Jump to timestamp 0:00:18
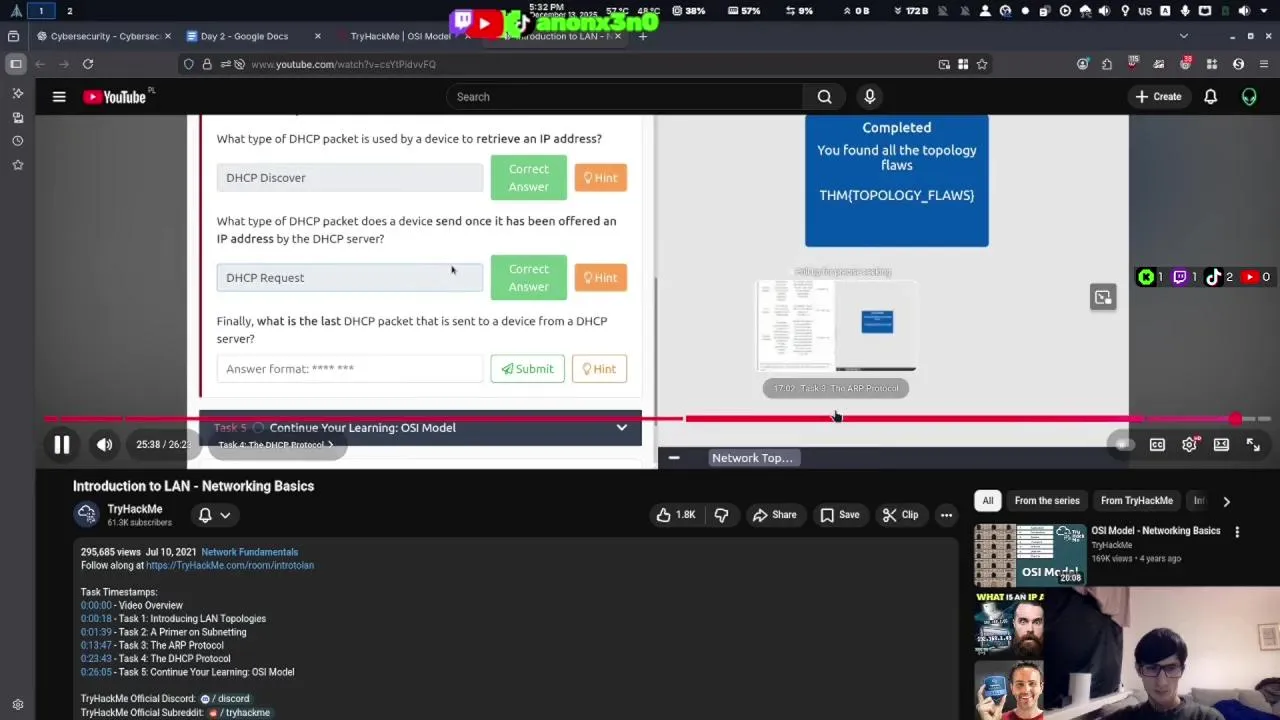The height and width of the screenshot is (720, 1280). click(96, 619)
